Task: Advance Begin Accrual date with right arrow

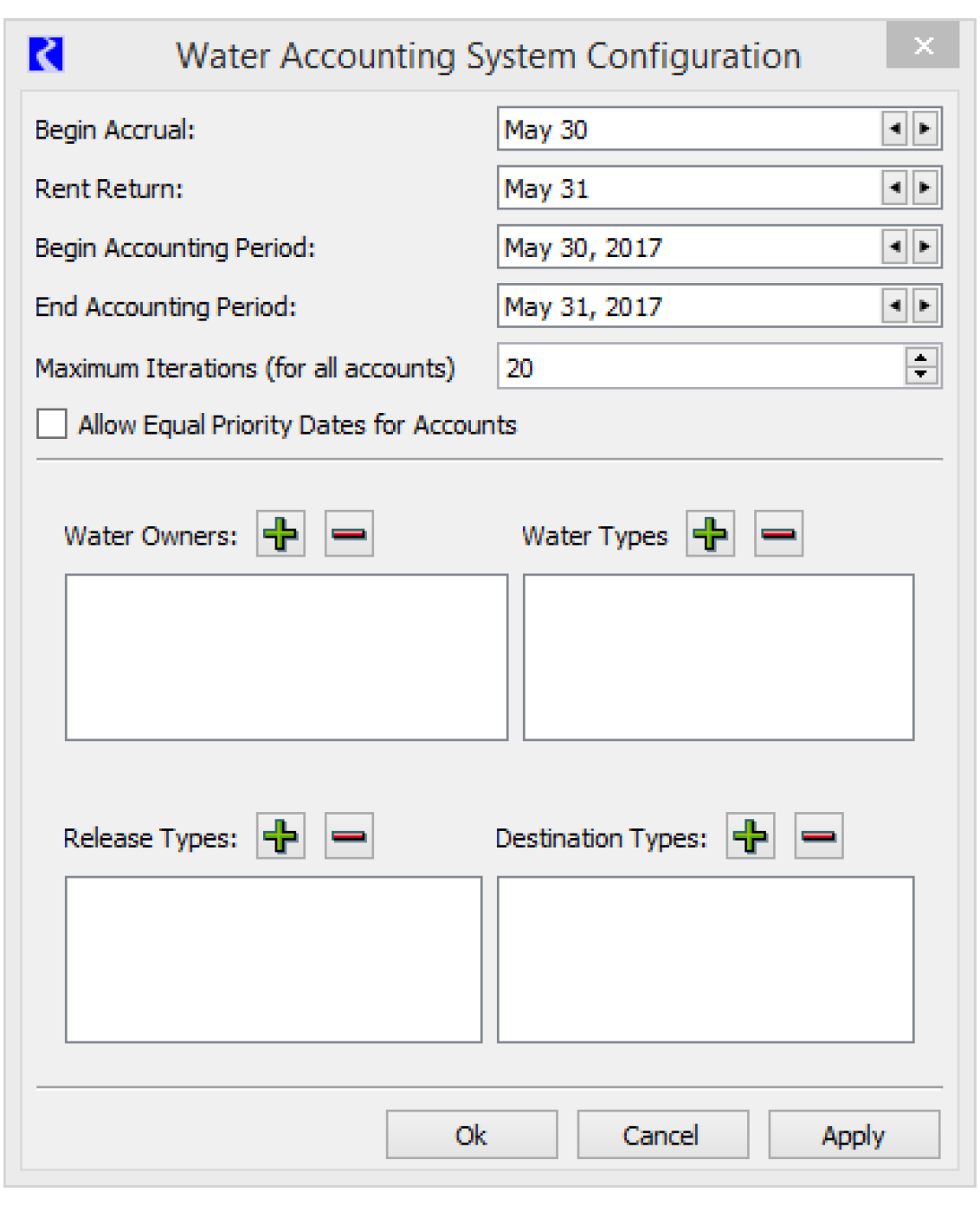Action: click(x=925, y=129)
